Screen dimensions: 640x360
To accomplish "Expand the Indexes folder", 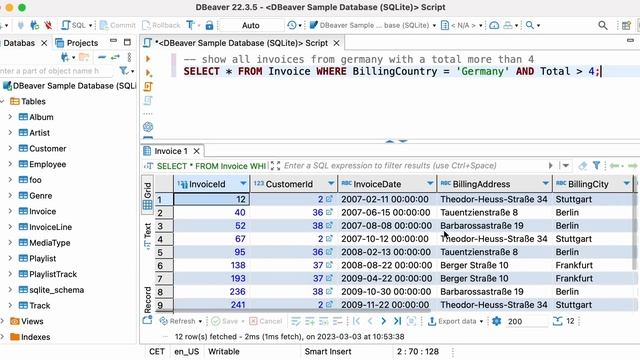I will click(2, 337).
